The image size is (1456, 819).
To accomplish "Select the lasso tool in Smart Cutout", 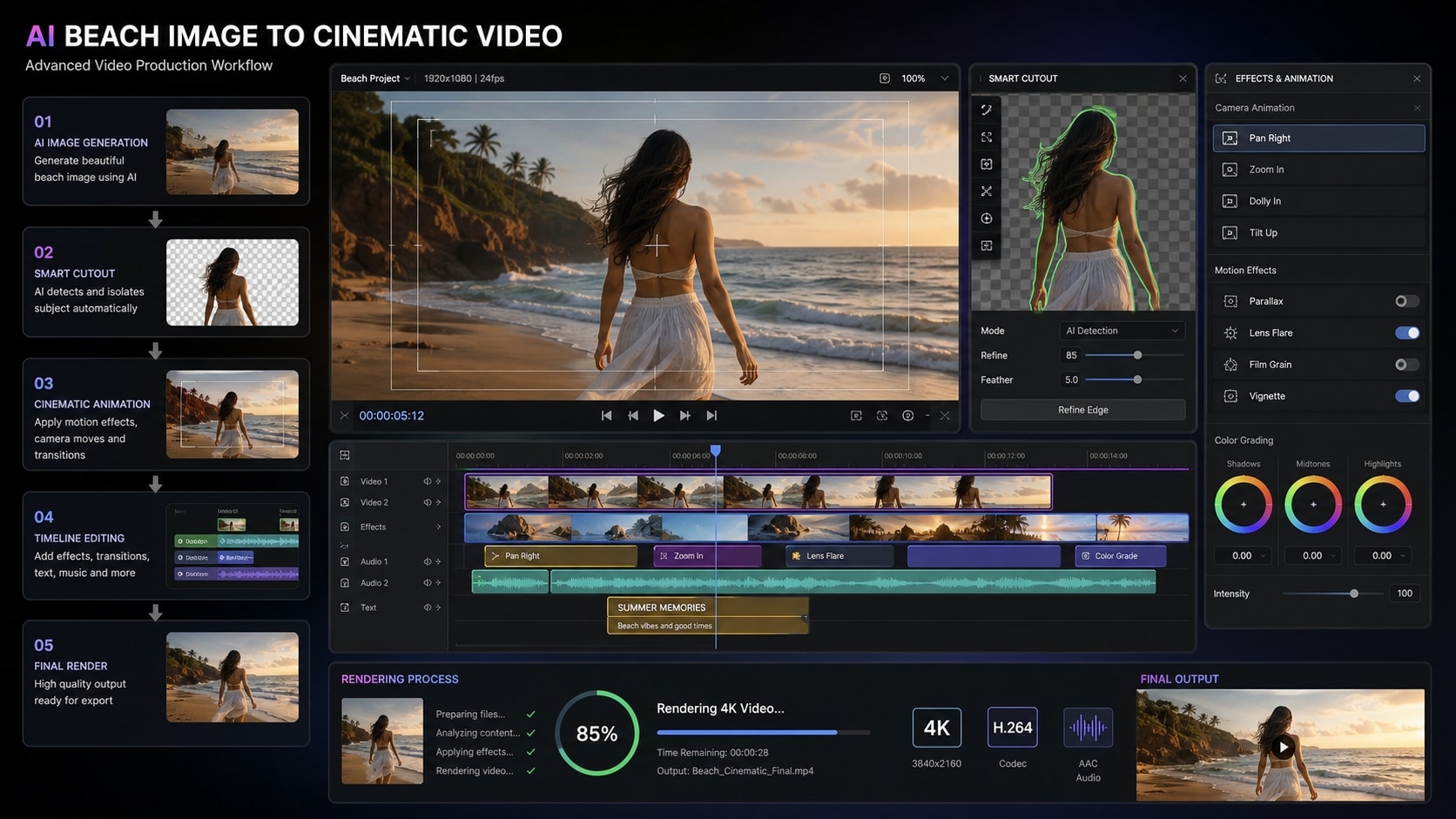I will [987, 111].
